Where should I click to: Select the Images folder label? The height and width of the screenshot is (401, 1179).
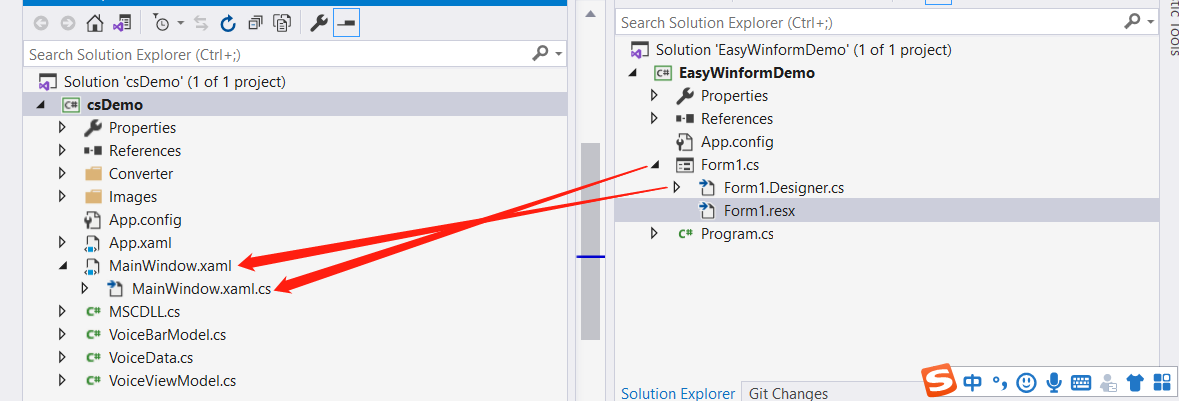(x=133, y=197)
